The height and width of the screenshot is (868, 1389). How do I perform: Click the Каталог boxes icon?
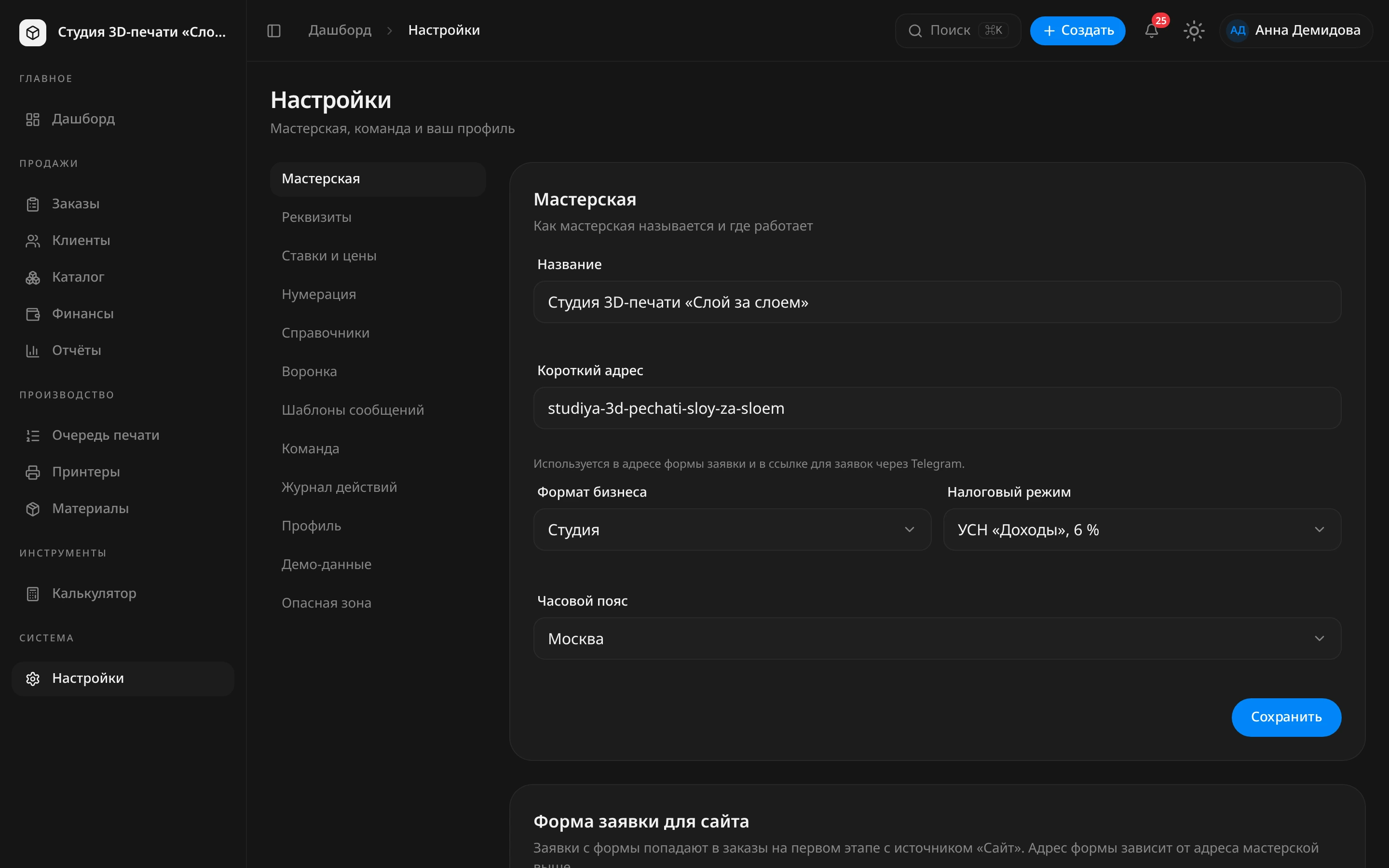(x=33, y=278)
